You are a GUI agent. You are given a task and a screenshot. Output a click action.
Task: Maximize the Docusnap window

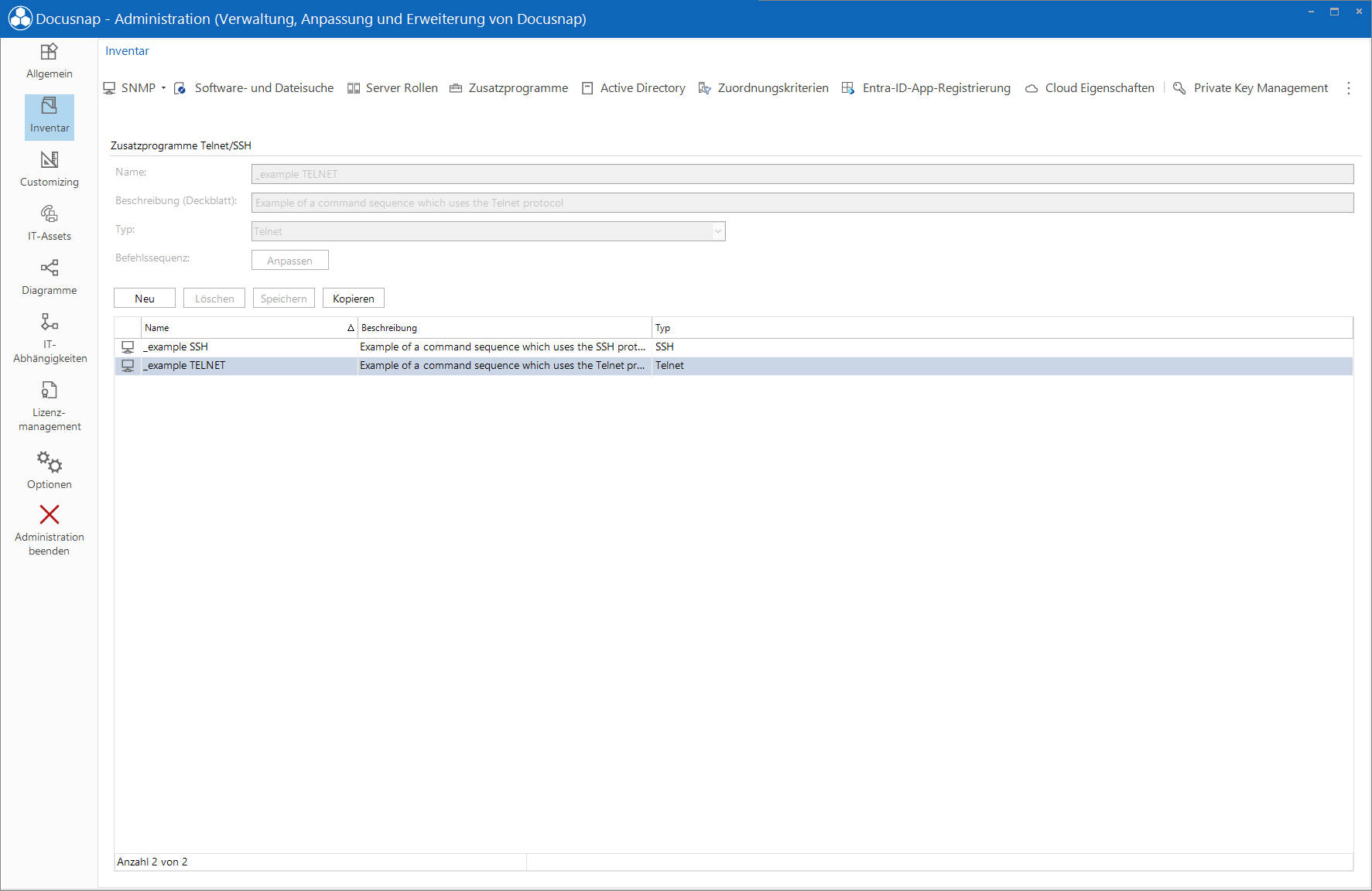pos(1335,12)
